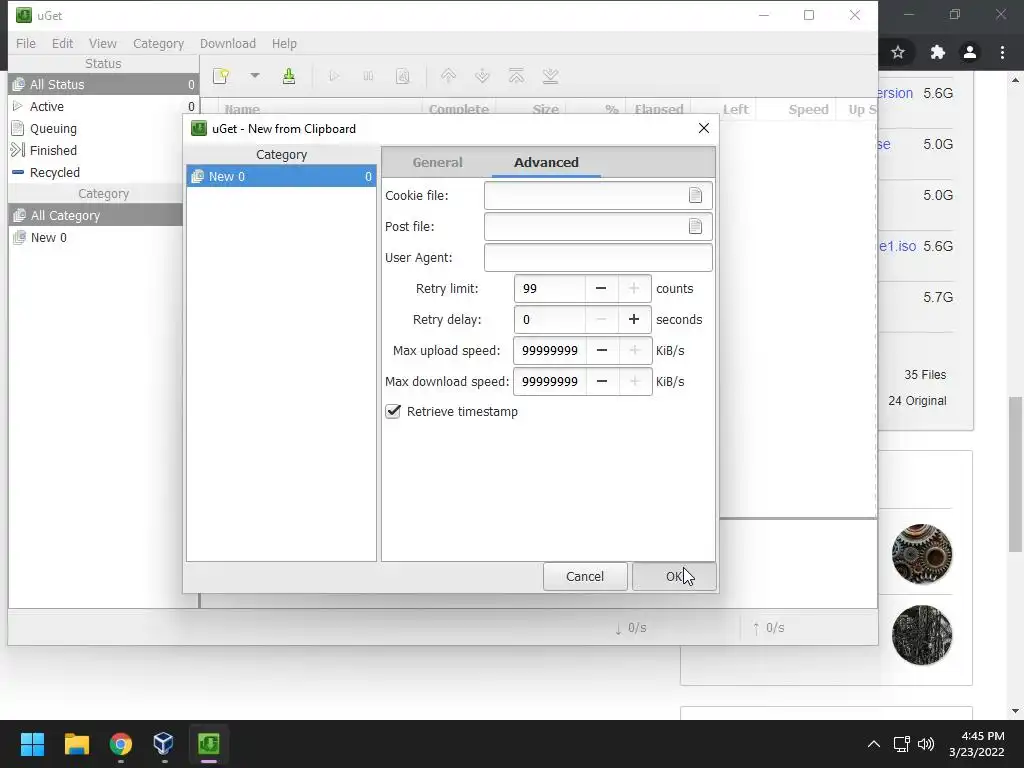Decrease the Retry delay value

[x=601, y=319]
